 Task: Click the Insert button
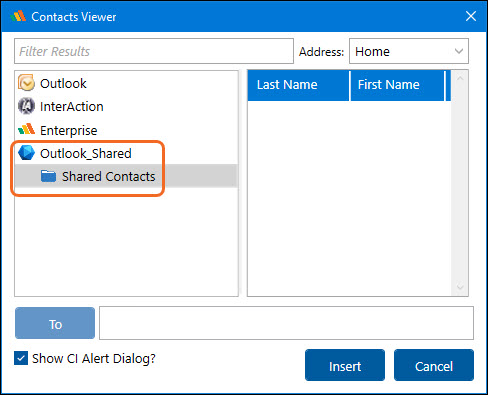tap(345, 365)
